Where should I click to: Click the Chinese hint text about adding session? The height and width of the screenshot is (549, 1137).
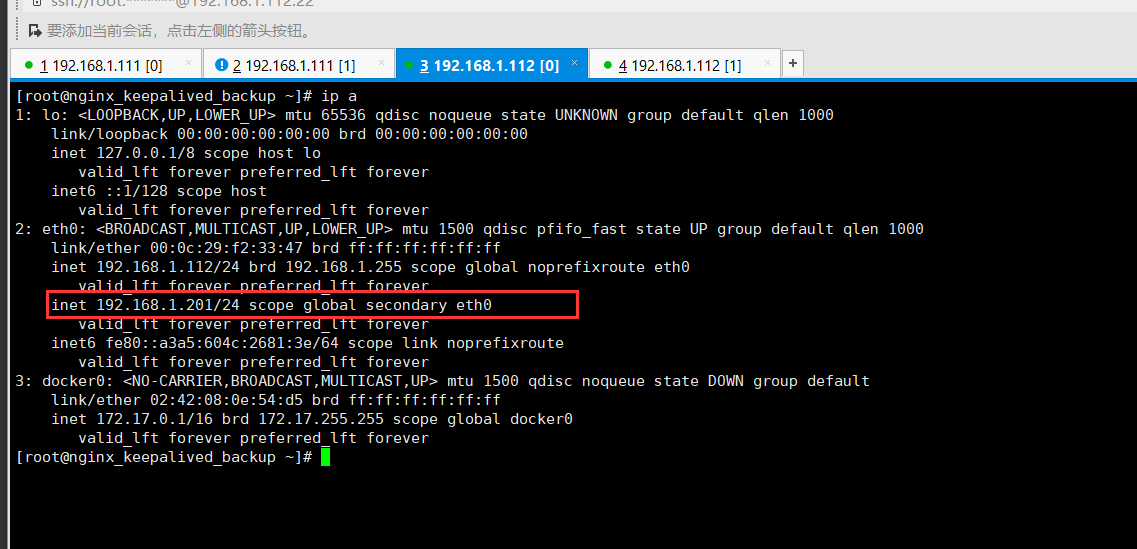[x=179, y=30]
